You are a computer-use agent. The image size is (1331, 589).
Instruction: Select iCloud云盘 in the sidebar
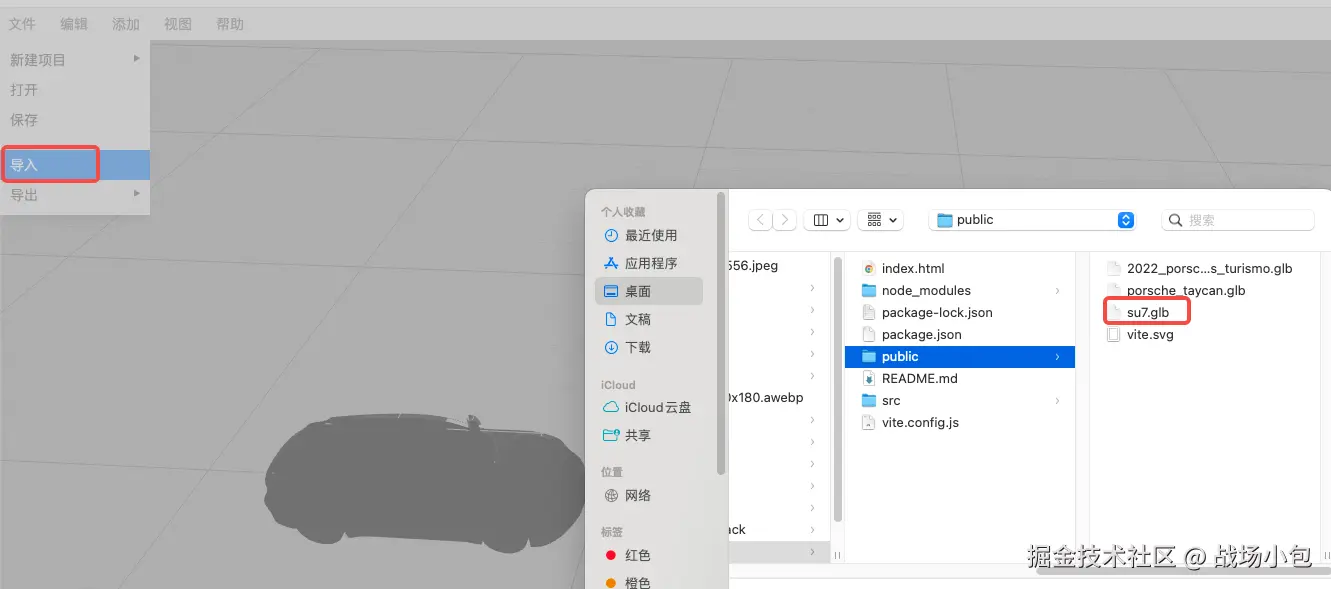coord(649,407)
